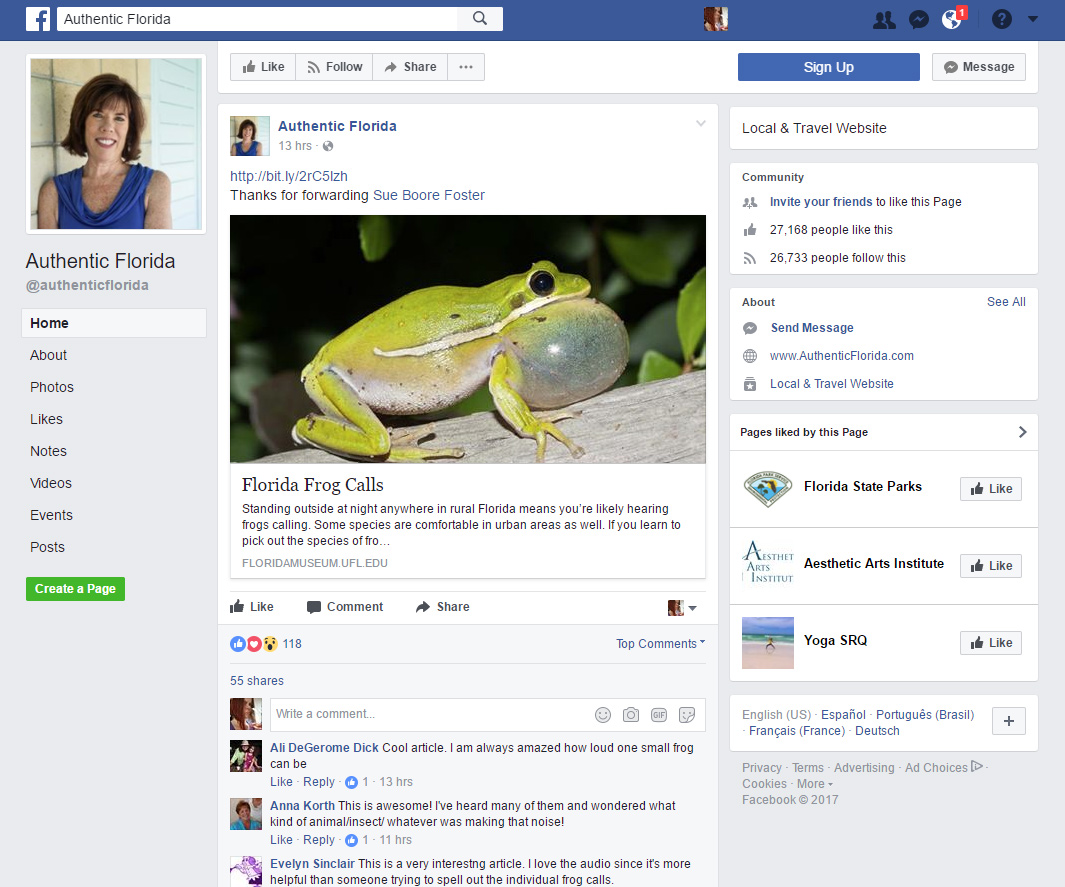Open the More footer dropdown
Screen dimensions: 1065x887
tap(815, 784)
